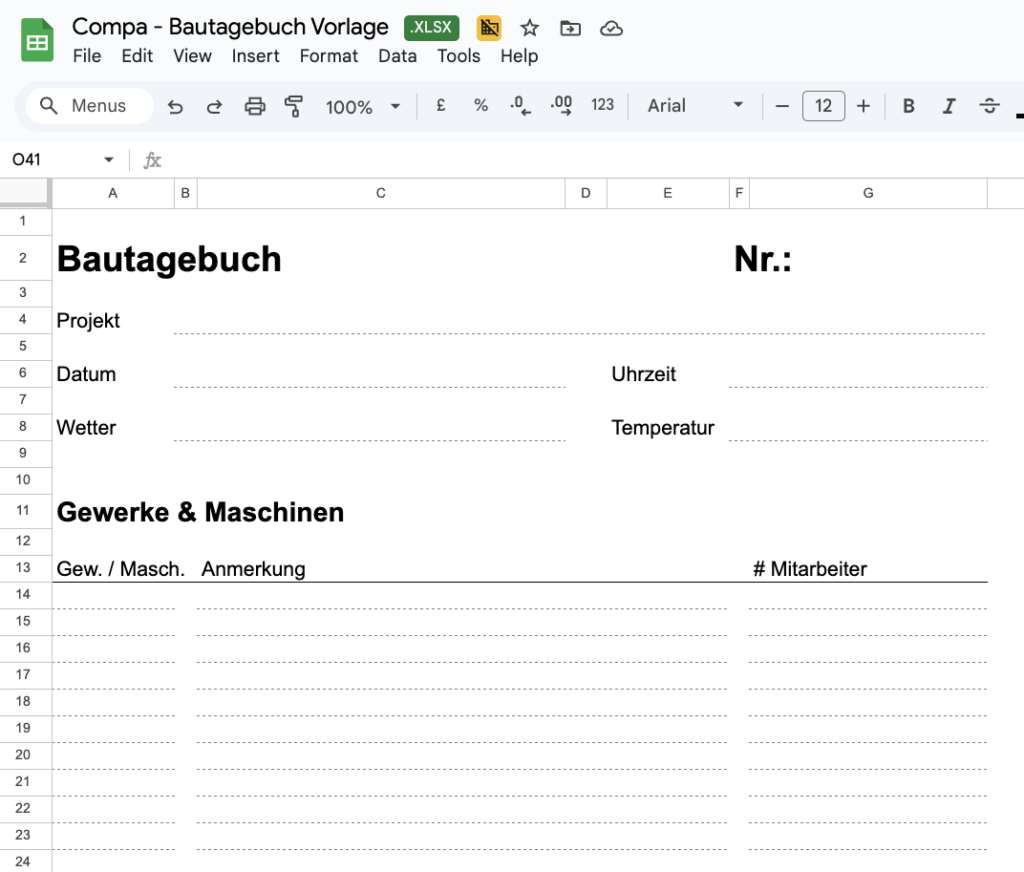The width and height of the screenshot is (1024, 872).
Task: Open the Insert menu
Action: pyautogui.click(x=255, y=56)
